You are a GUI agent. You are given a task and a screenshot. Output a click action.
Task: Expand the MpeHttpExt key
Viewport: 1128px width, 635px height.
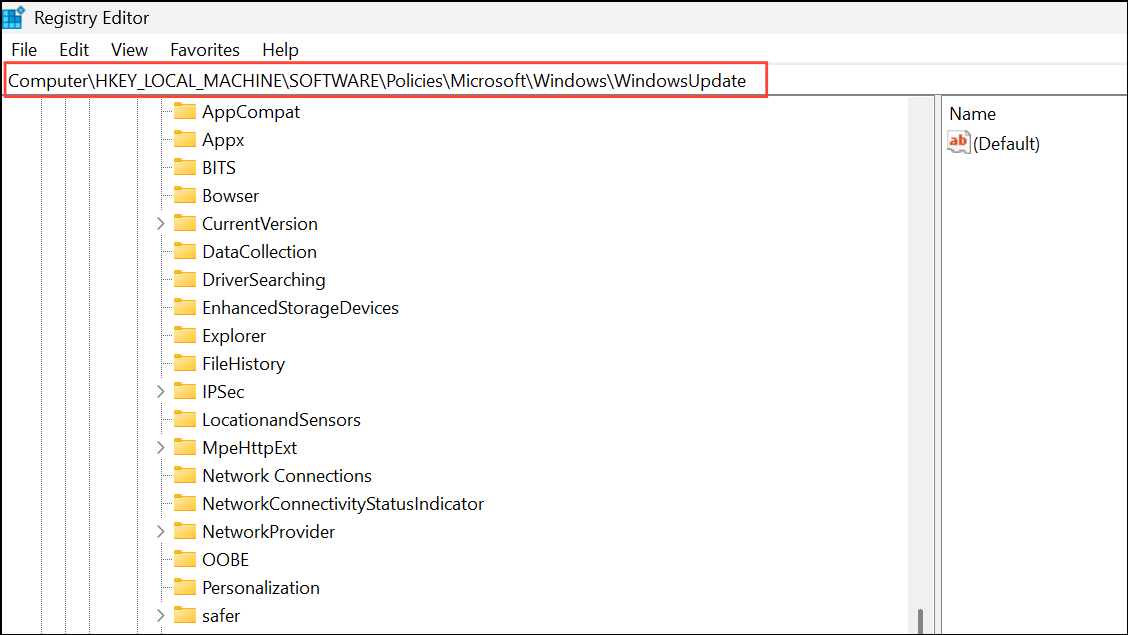pyautogui.click(x=161, y=448)
